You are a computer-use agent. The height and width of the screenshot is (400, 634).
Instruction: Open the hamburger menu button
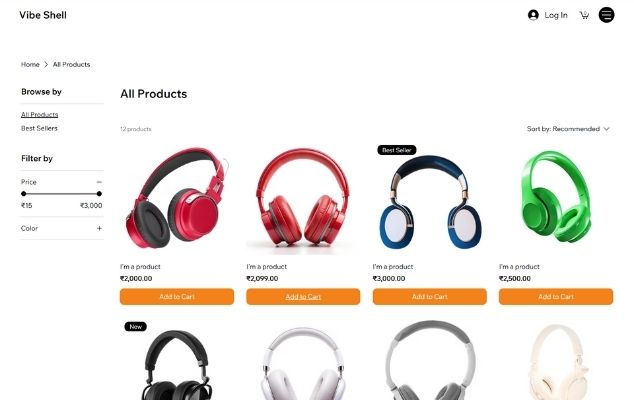coord(606,15)
